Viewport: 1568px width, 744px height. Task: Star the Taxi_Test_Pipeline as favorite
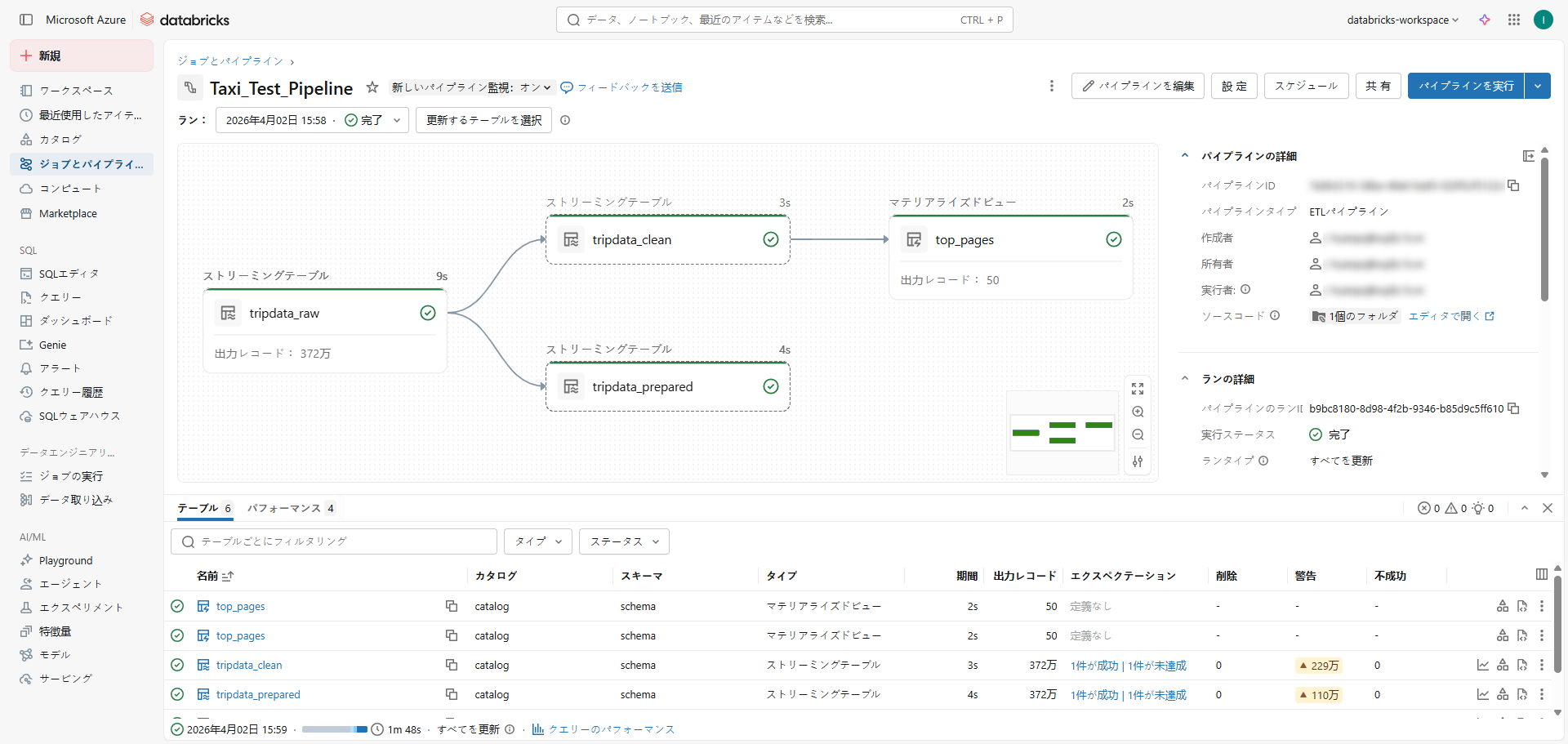(372, 87)
